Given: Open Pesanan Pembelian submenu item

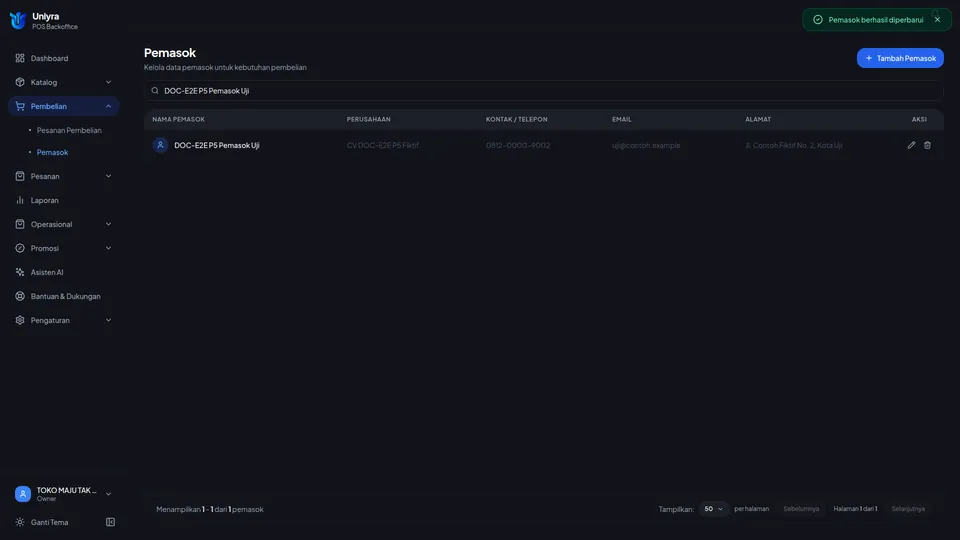Looking at the screenshot, I should 69,130.
